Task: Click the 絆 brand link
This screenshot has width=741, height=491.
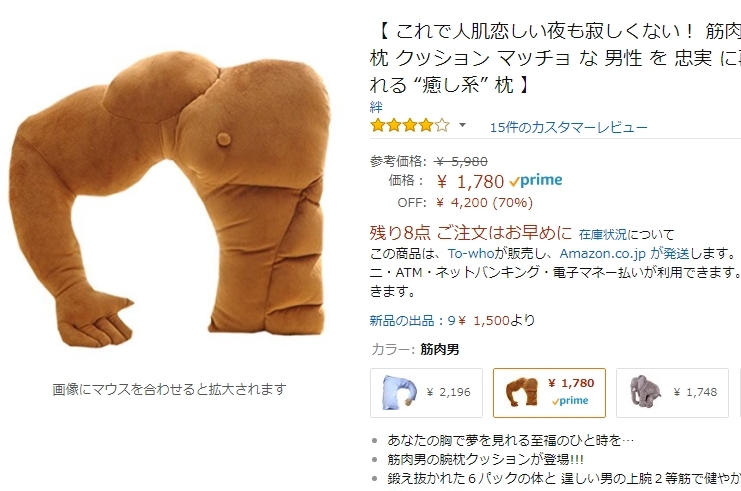Action: (x=376, y=107)
